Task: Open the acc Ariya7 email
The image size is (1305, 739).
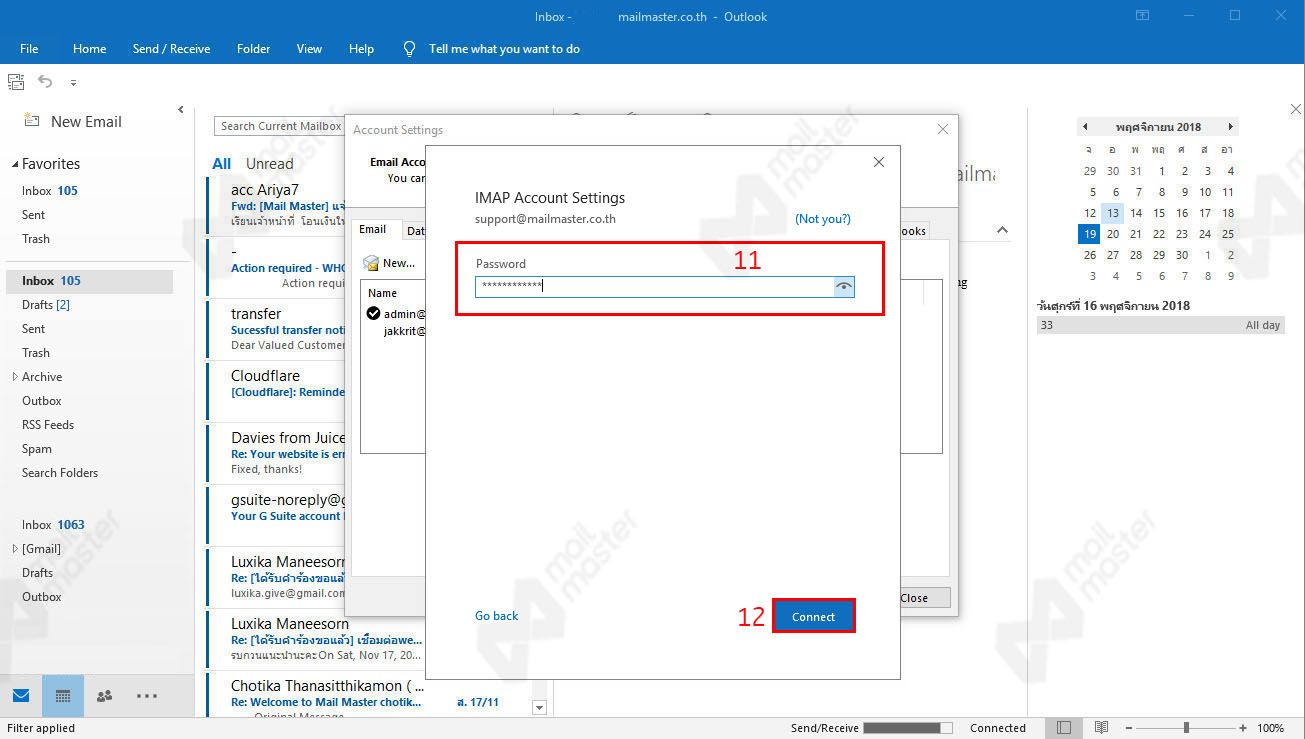Action: 276,205
